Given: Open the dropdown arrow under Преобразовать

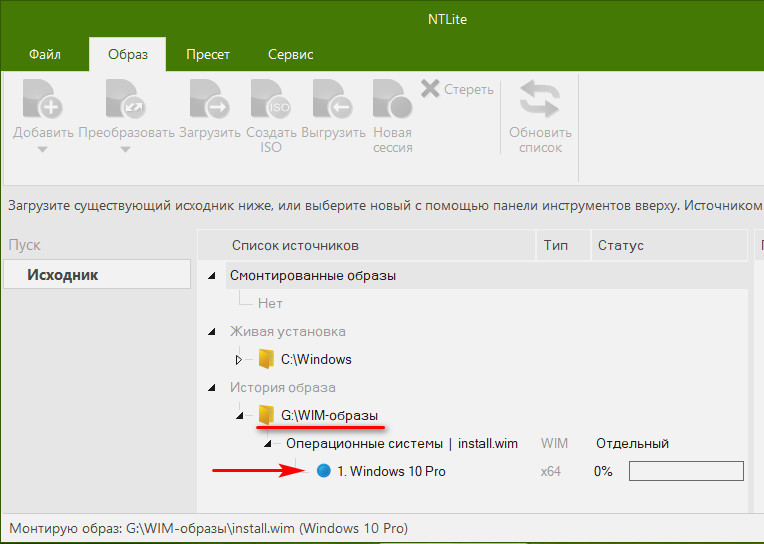Looking at the screenshot, I should click(x=125, y=150).
